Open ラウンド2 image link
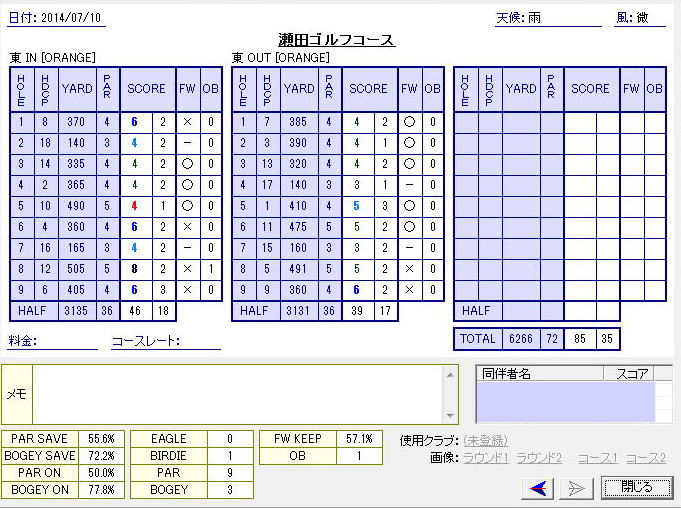Image resolution: width=681 pixels, height=508 pixels. tap(539, 458)
